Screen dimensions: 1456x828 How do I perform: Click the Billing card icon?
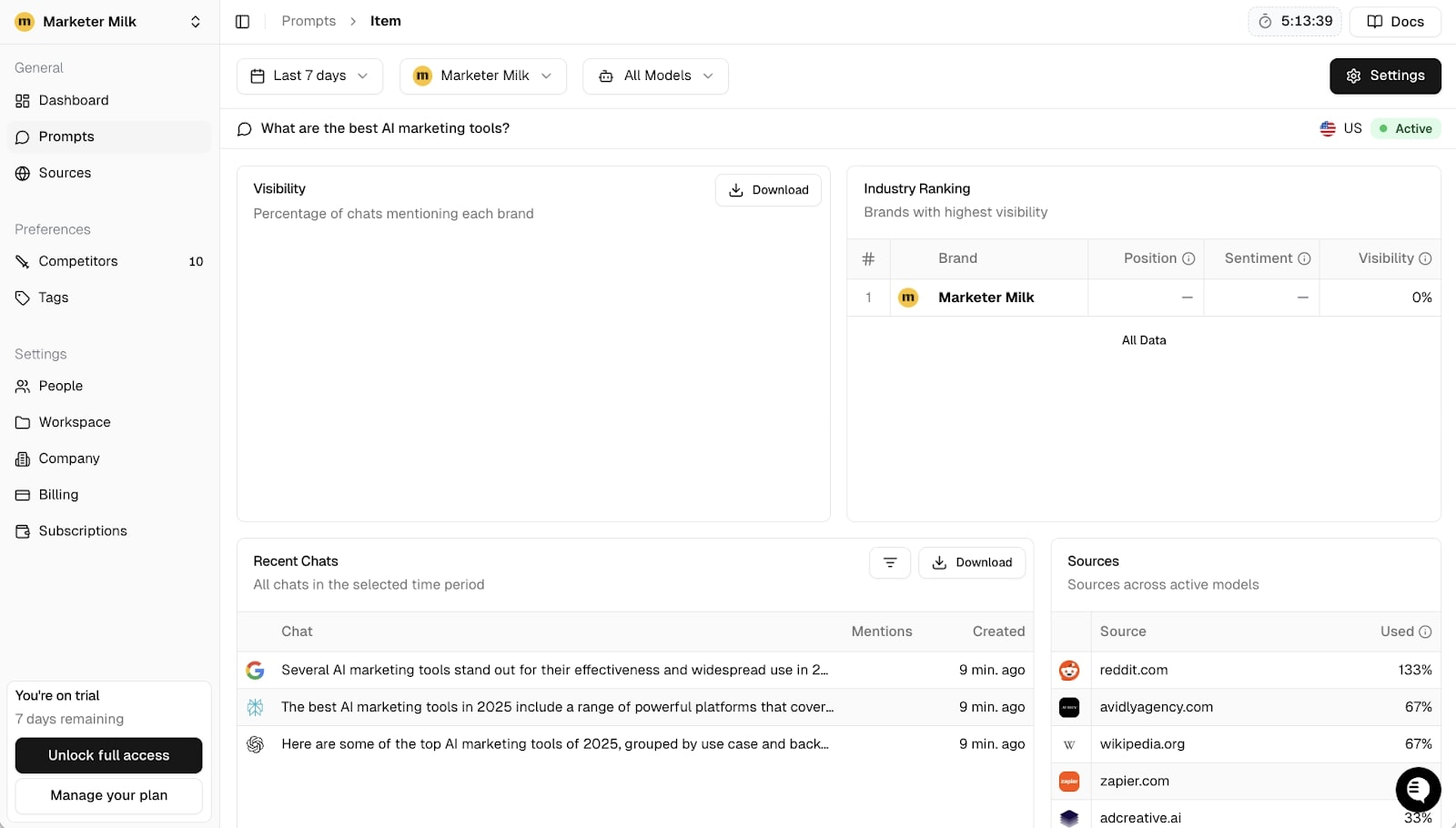coord(23,495)
